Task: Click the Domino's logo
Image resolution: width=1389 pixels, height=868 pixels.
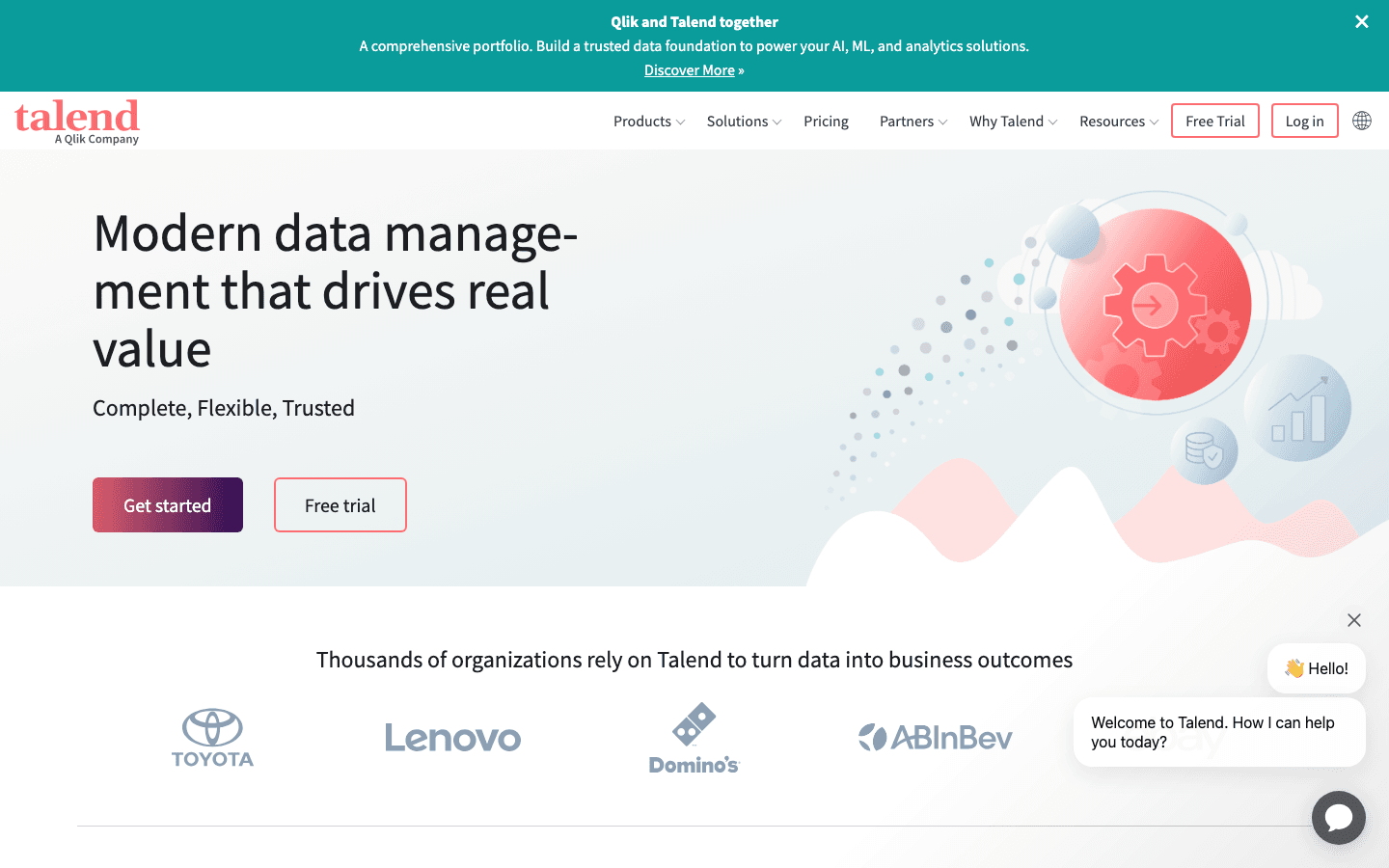Action: [x=694, y=738]
